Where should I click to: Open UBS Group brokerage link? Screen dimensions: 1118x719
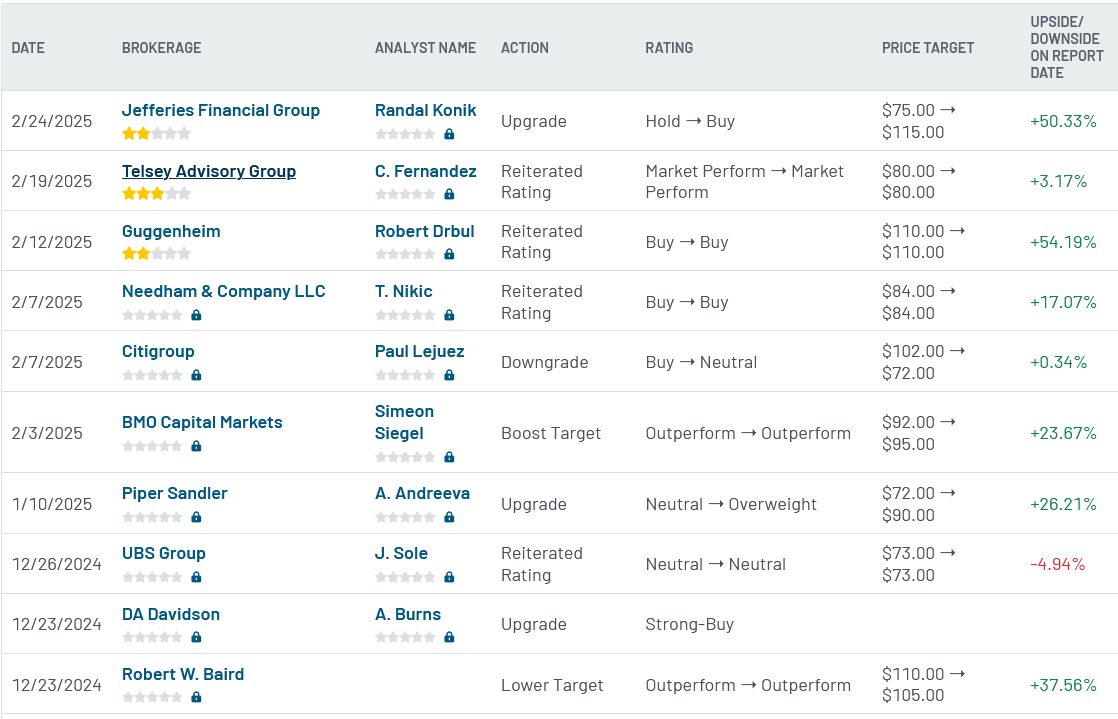[164, 553]
